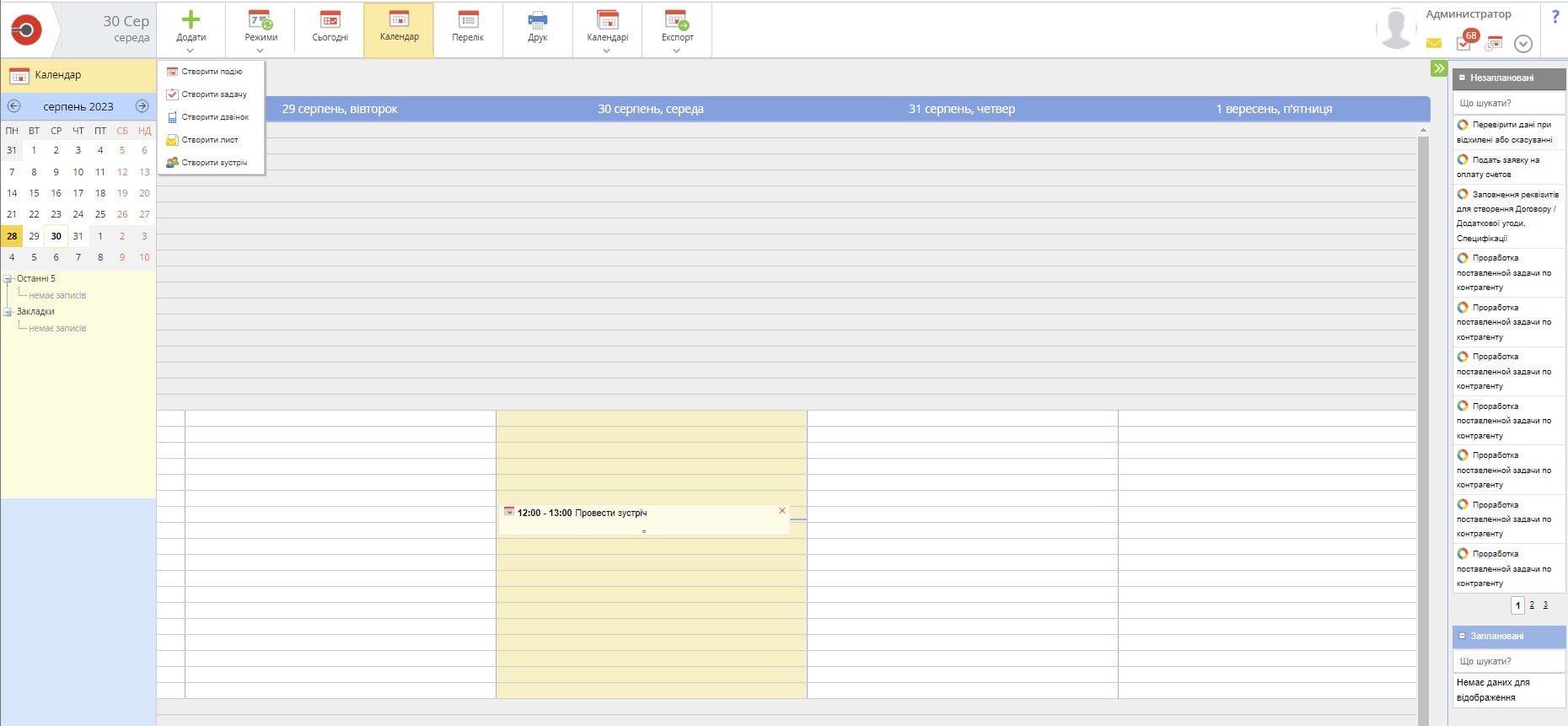Screen dimensions: 1568x726
Task: Open the Режими dropdown
Action: [260, 30]
